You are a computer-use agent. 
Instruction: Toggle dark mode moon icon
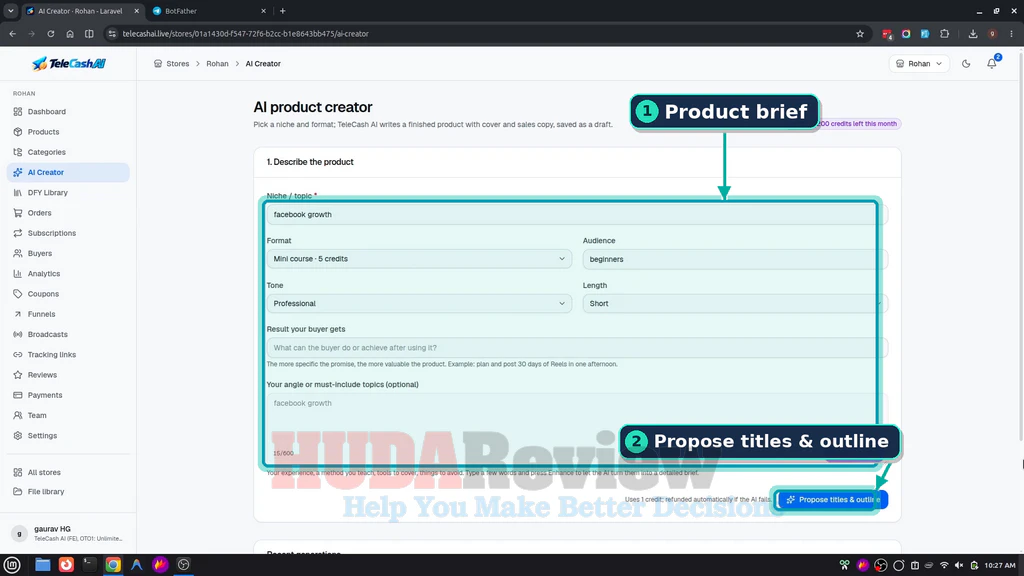(966, 63)
